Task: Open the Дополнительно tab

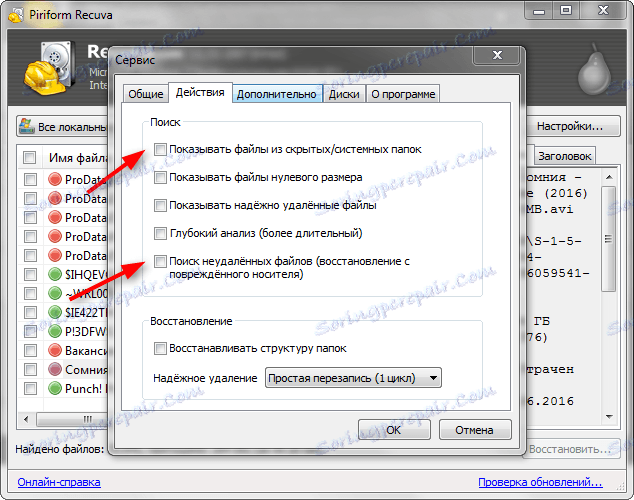Action: tap(277, 94)
